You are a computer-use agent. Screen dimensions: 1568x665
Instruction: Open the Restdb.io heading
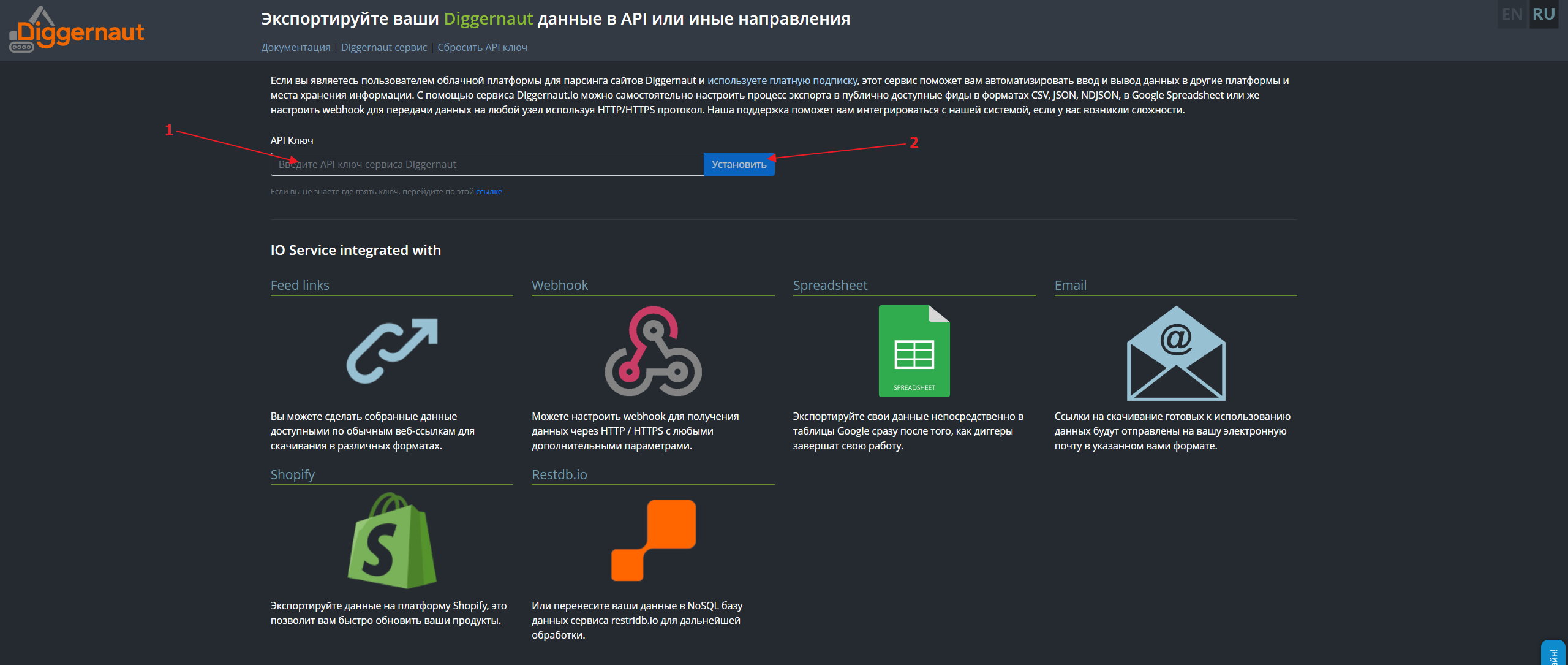pos(559,474)
